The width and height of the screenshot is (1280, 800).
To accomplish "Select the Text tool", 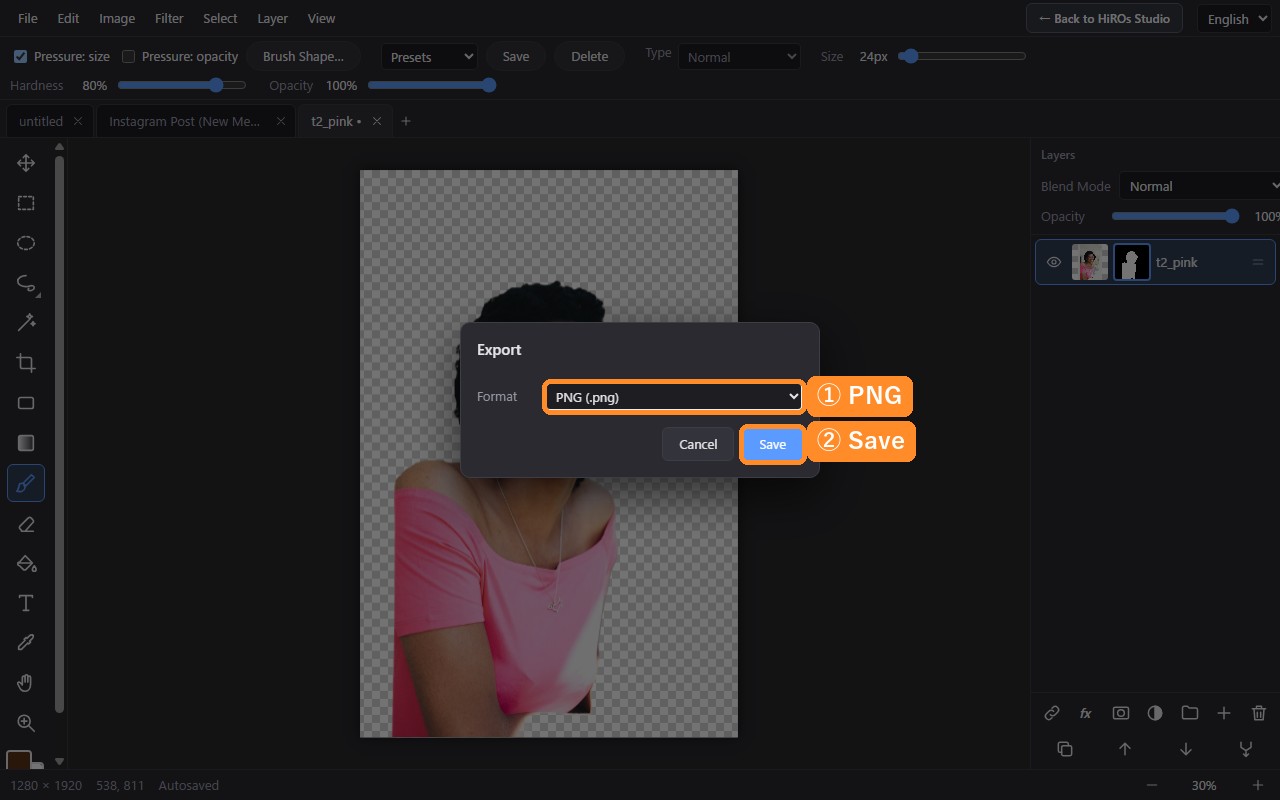I will pos(26,603).
